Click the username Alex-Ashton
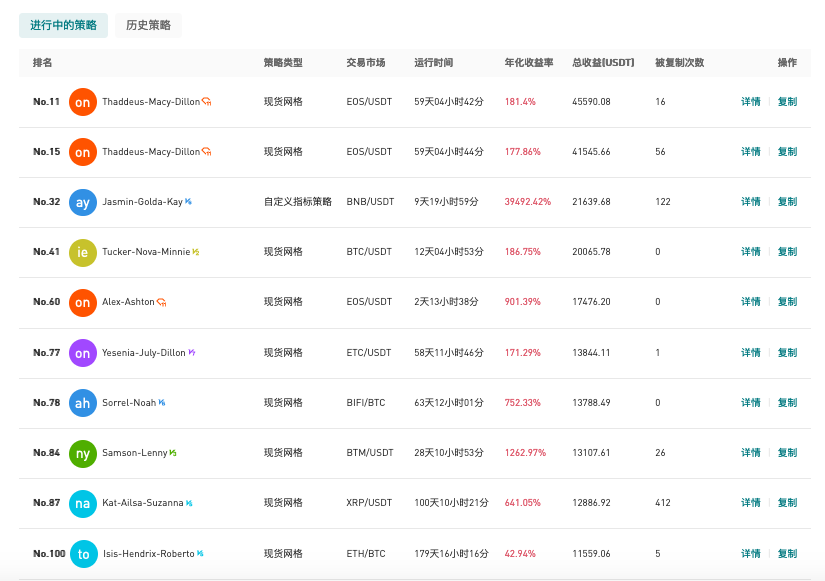This screenshot has height=581, width=825. tap(128, 302)
